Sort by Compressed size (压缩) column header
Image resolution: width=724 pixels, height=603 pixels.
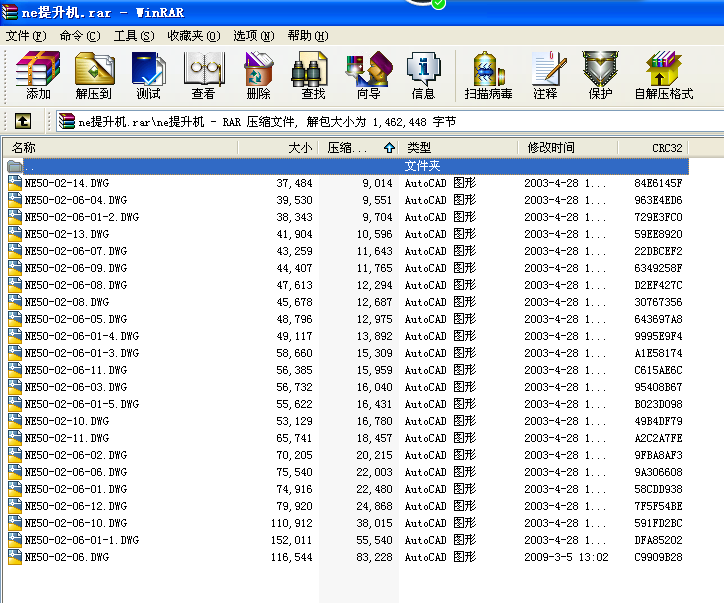point(348,148)
